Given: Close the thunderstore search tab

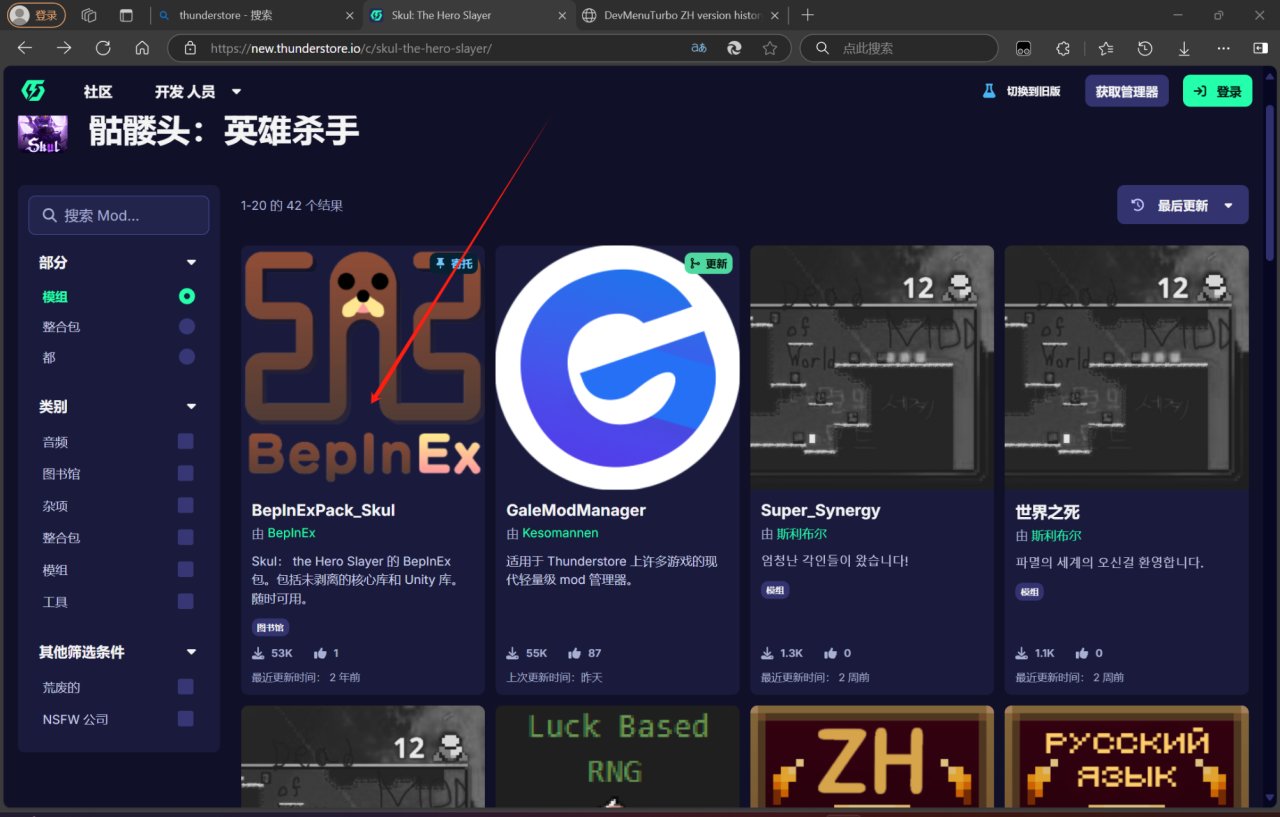Looking at the screenshot, I should tap(348, 16).
